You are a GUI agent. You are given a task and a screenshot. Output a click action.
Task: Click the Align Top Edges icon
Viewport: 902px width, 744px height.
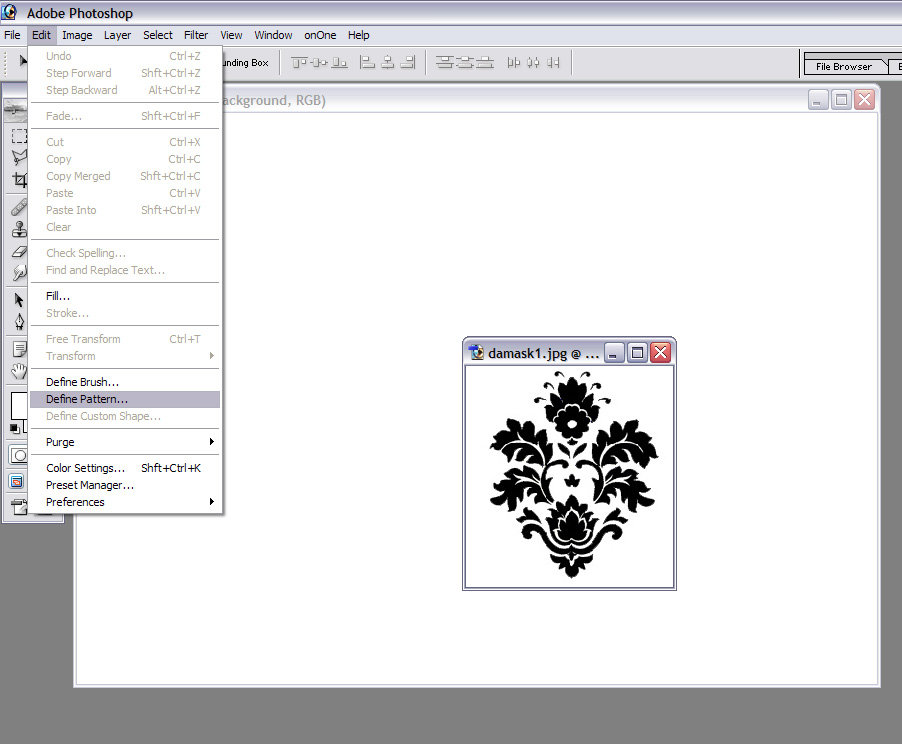tap(300, 62)
